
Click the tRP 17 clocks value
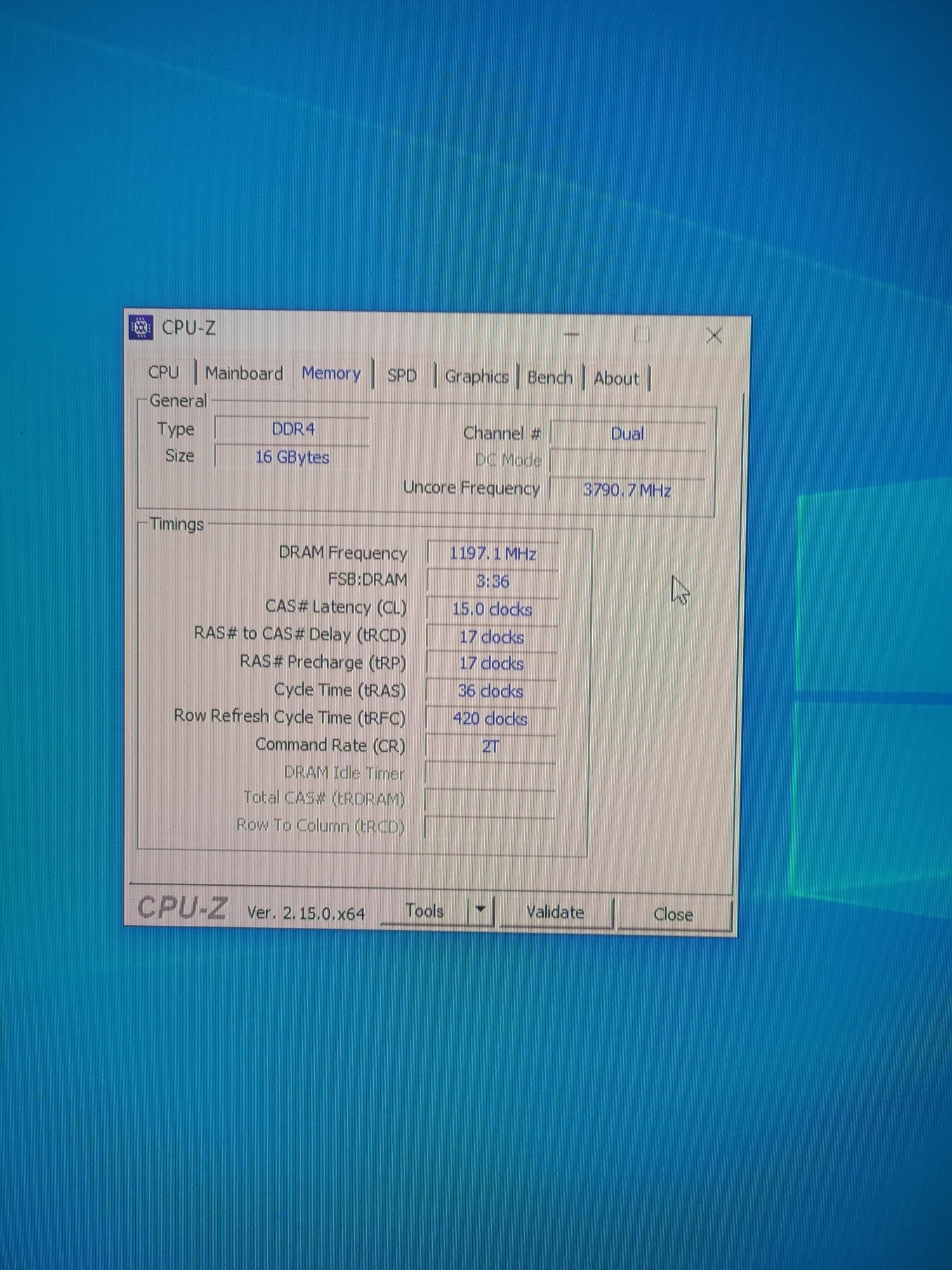pyautogui.click(x=491, y=664)
